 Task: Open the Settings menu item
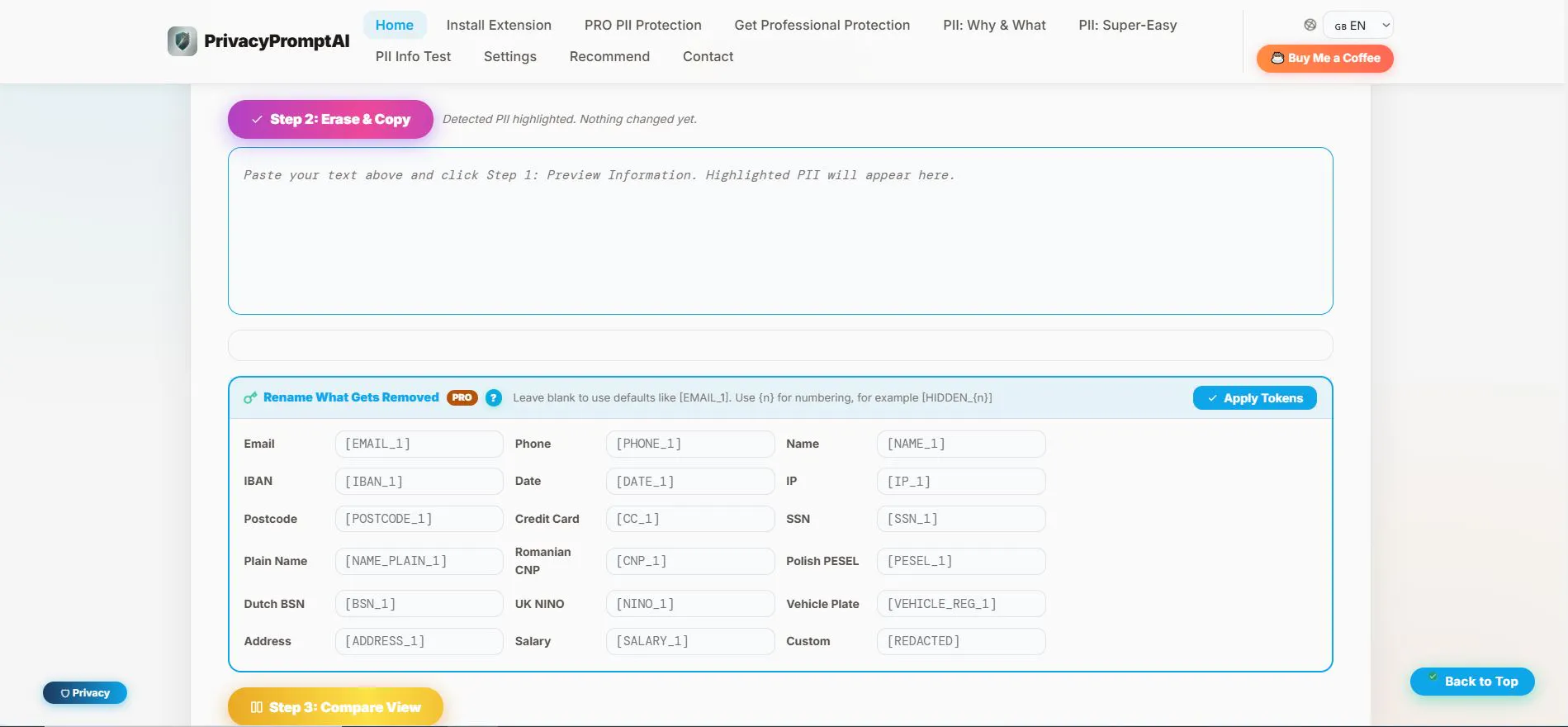tap(510, 56)
